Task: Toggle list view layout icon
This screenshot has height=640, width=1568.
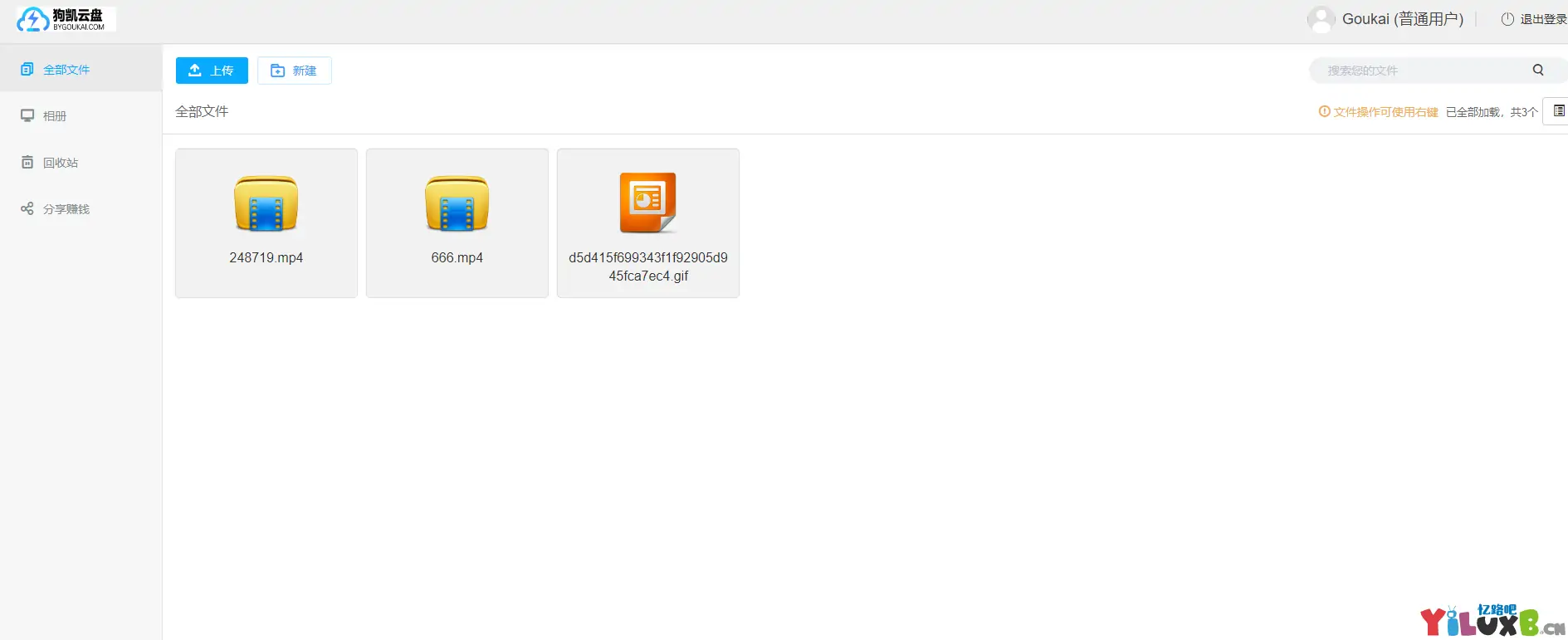Action: pos(1558,111)
